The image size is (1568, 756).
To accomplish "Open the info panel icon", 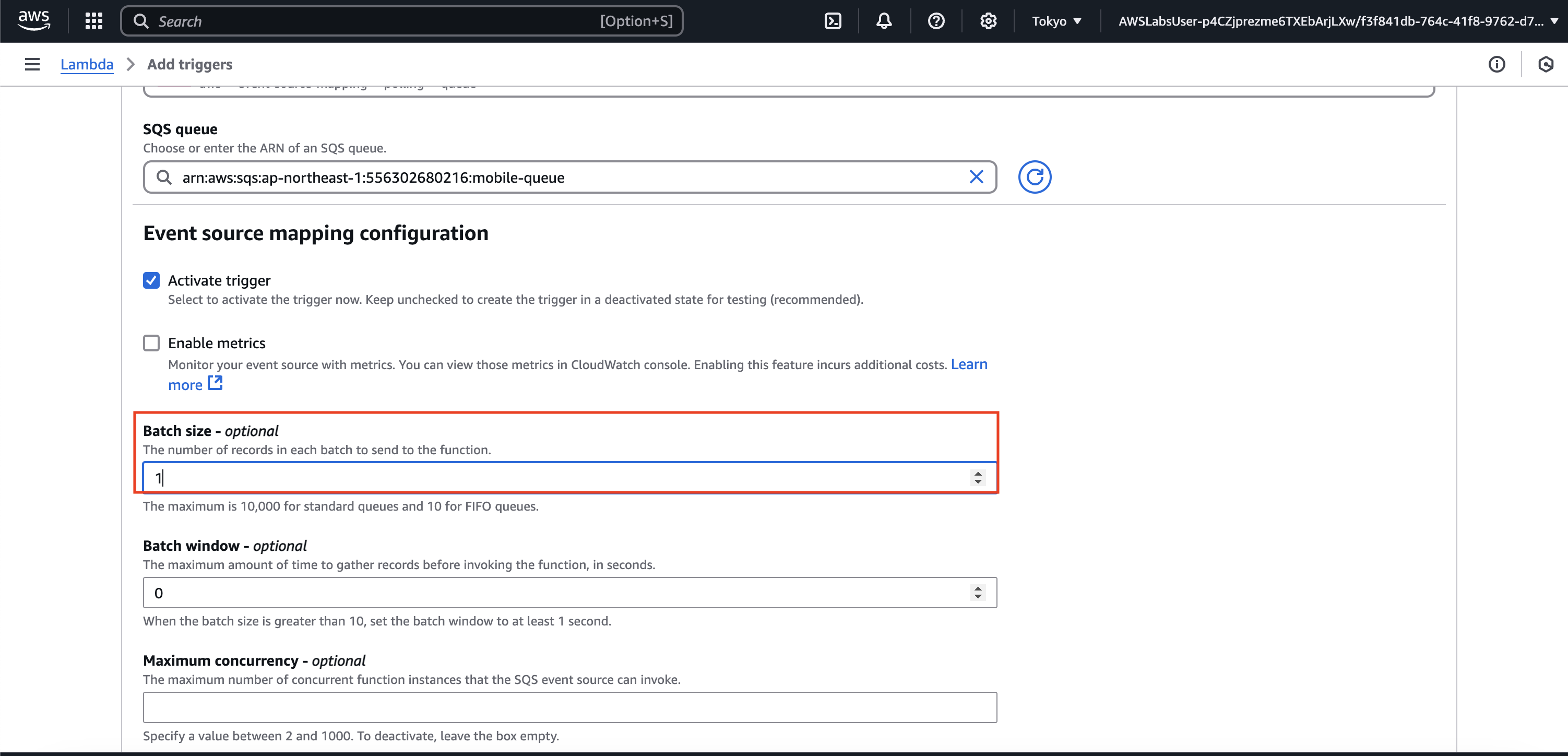I will point(1496,65).
